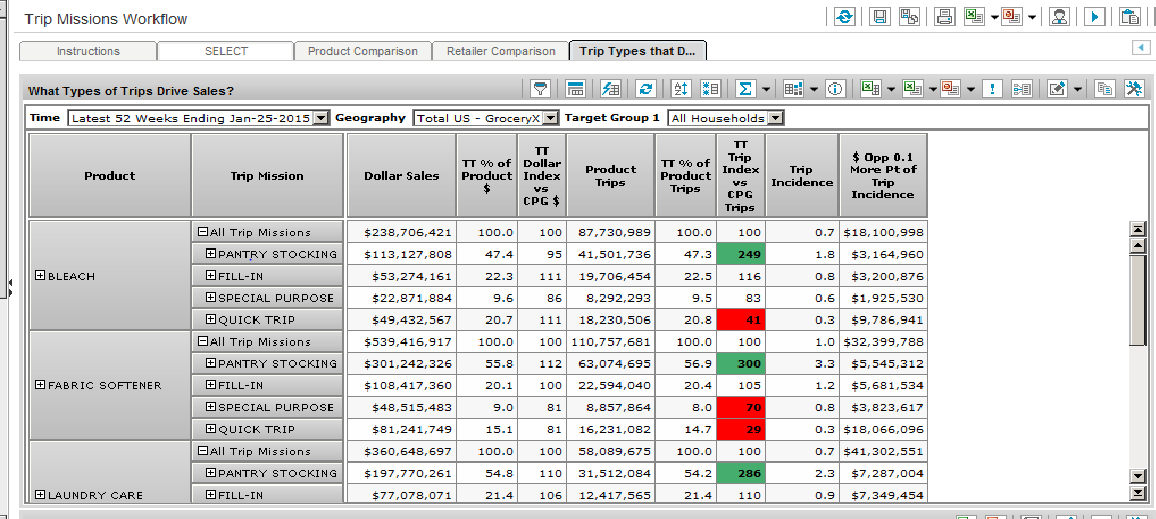Open the Geography dropdown
The width and height of the screenshot is (1156, 519).
[549, 118]
